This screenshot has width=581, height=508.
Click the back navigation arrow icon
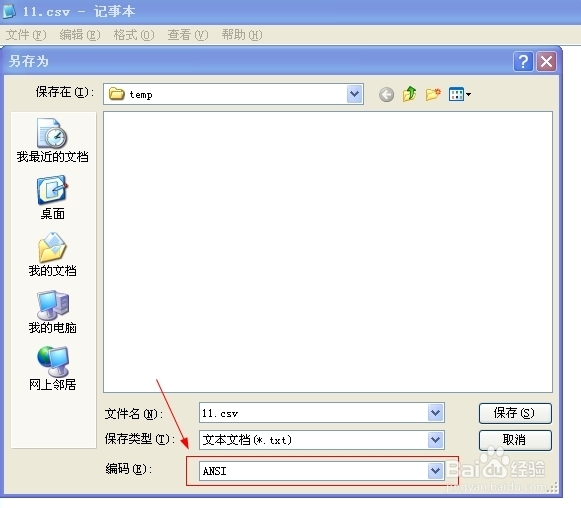pyautogui.click(x=386, y=94)
